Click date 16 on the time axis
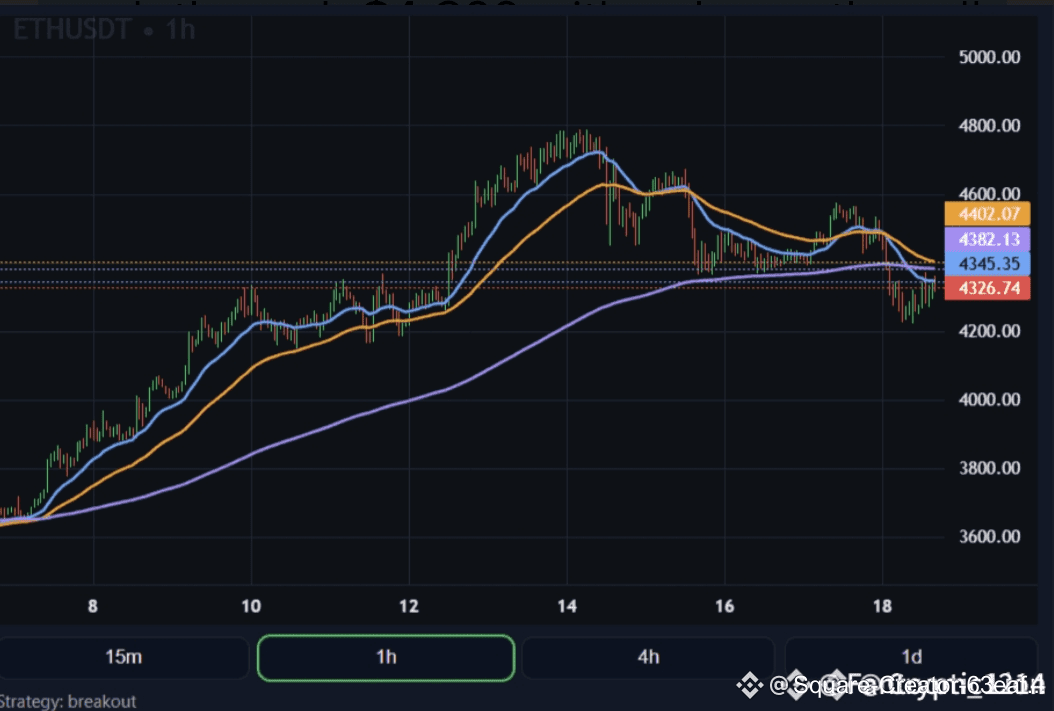1054x711 pixels. 725,605
